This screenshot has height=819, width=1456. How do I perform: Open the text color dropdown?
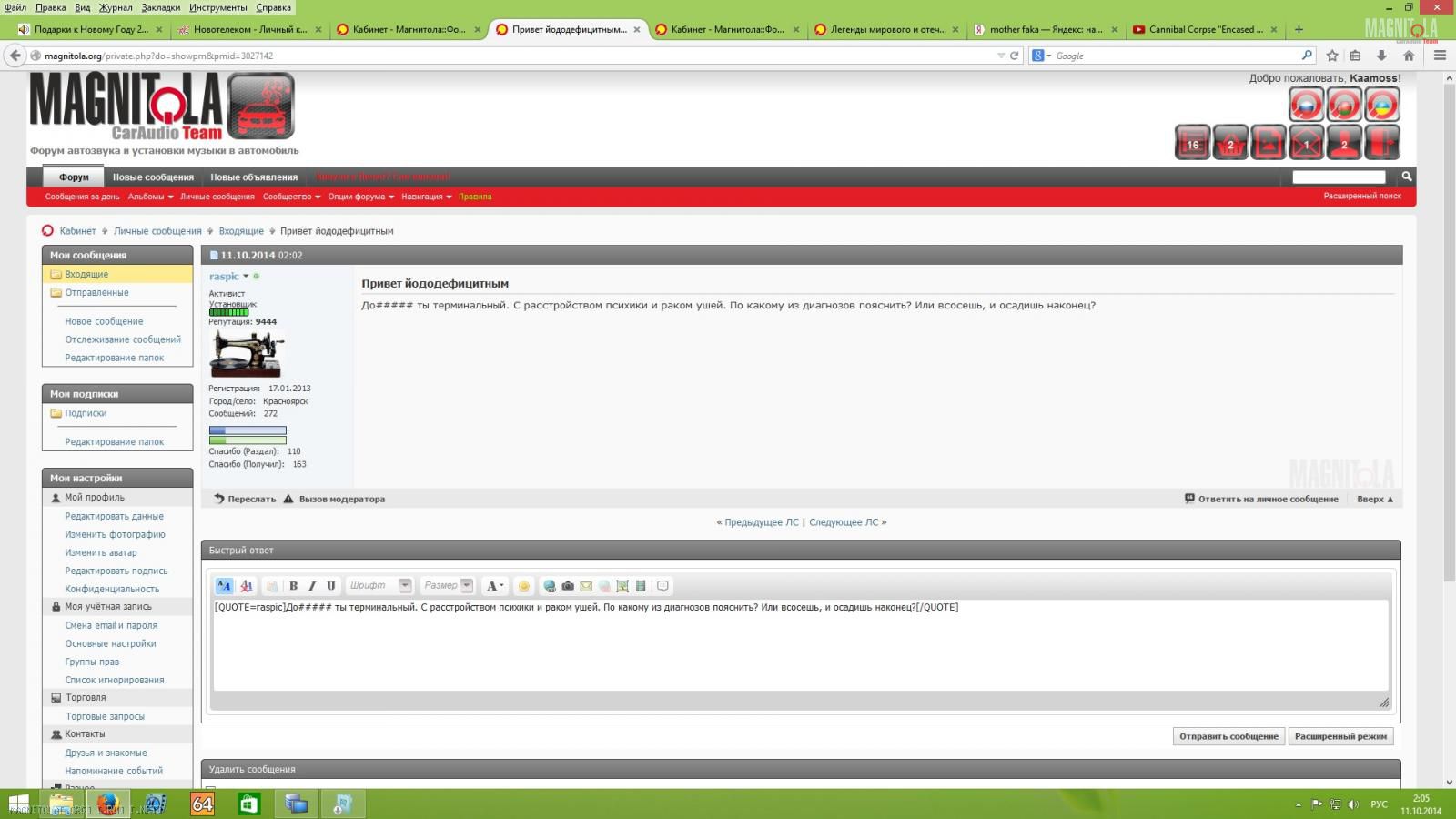[x=494, y=586]
